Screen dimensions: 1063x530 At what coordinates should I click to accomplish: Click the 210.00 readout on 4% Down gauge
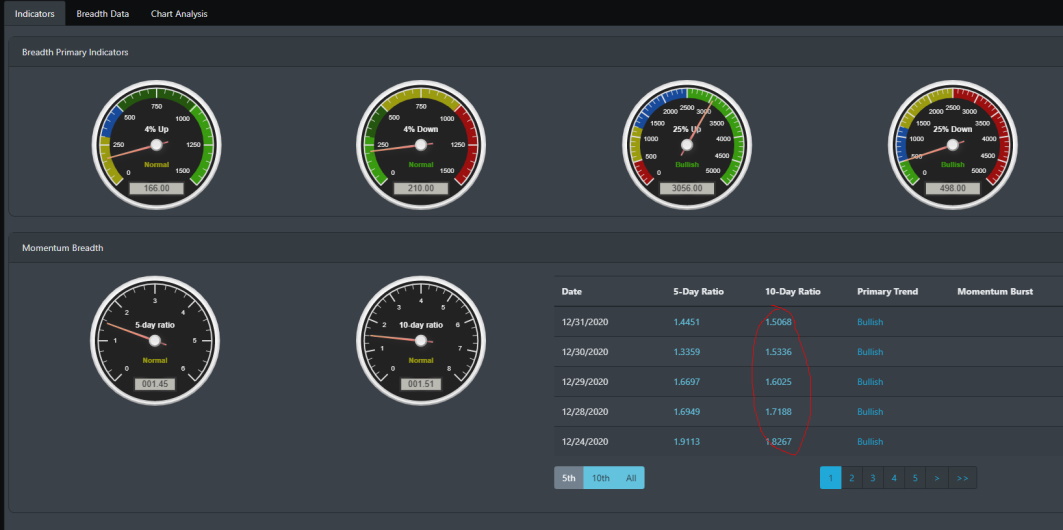pyautogui.click(x=421, y=188)
